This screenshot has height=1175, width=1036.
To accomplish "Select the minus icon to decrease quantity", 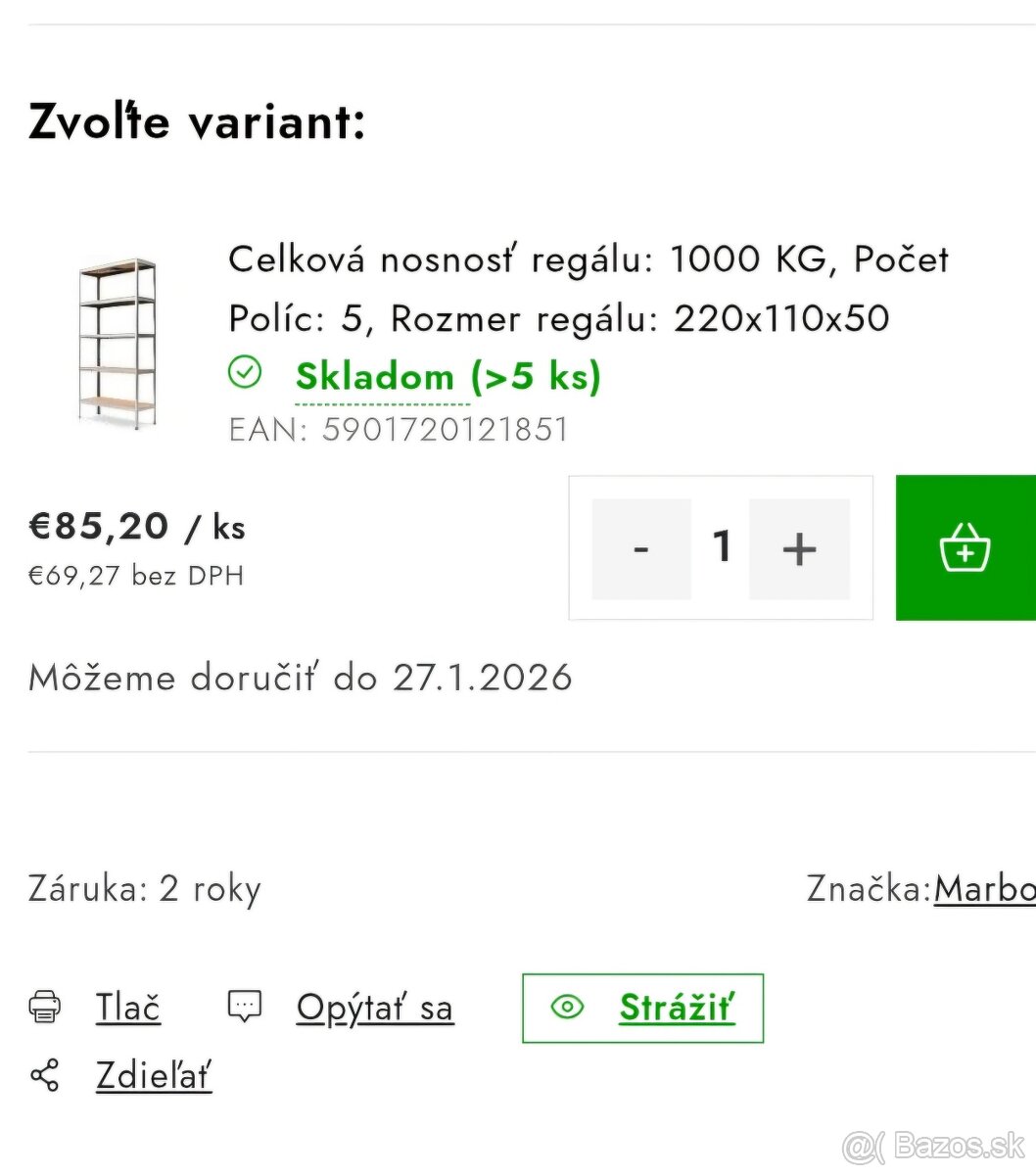I will point(640,547).
